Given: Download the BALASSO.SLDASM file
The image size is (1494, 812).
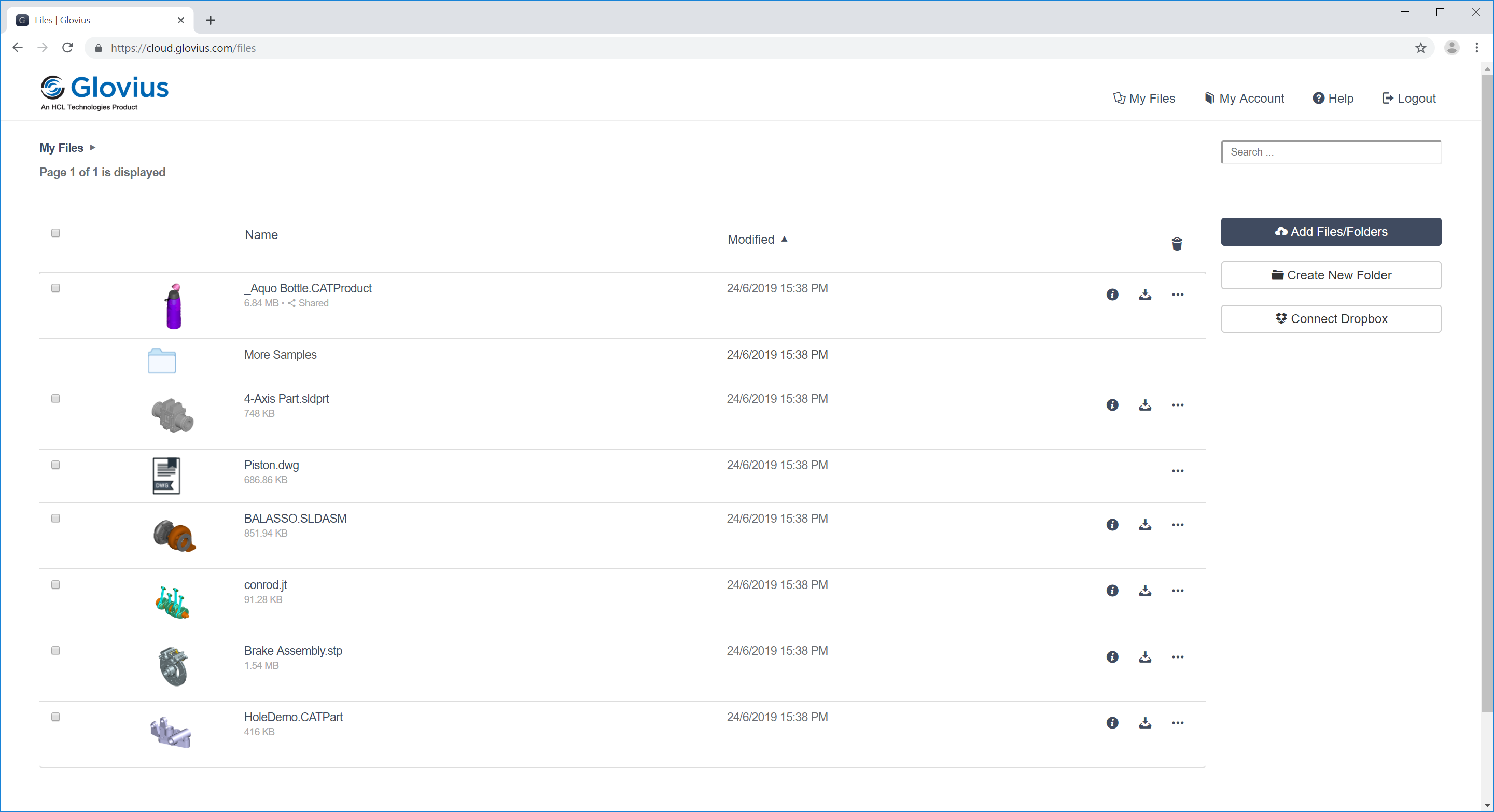Looking at the screenshot, I should tap(1145, 525).
